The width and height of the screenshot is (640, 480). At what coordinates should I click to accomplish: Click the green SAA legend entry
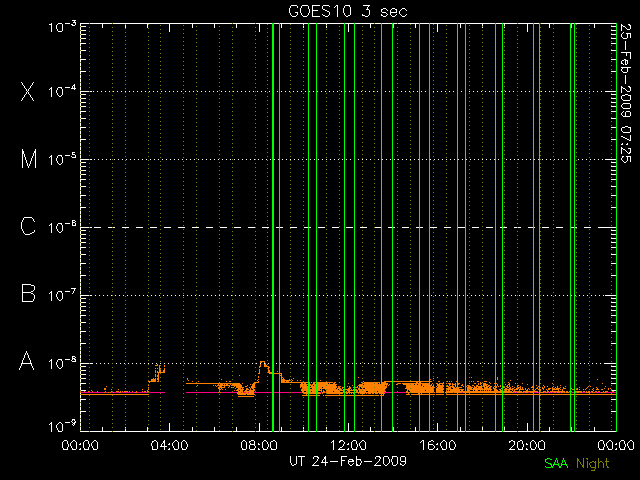556,463
